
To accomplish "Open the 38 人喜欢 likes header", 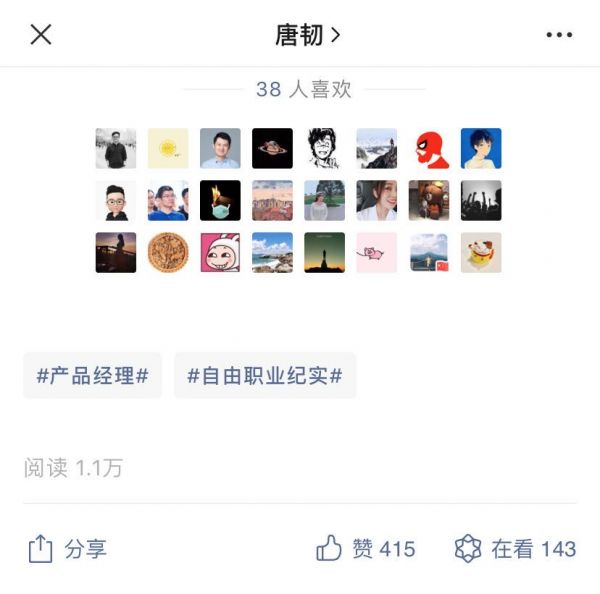I will point(304,89).
